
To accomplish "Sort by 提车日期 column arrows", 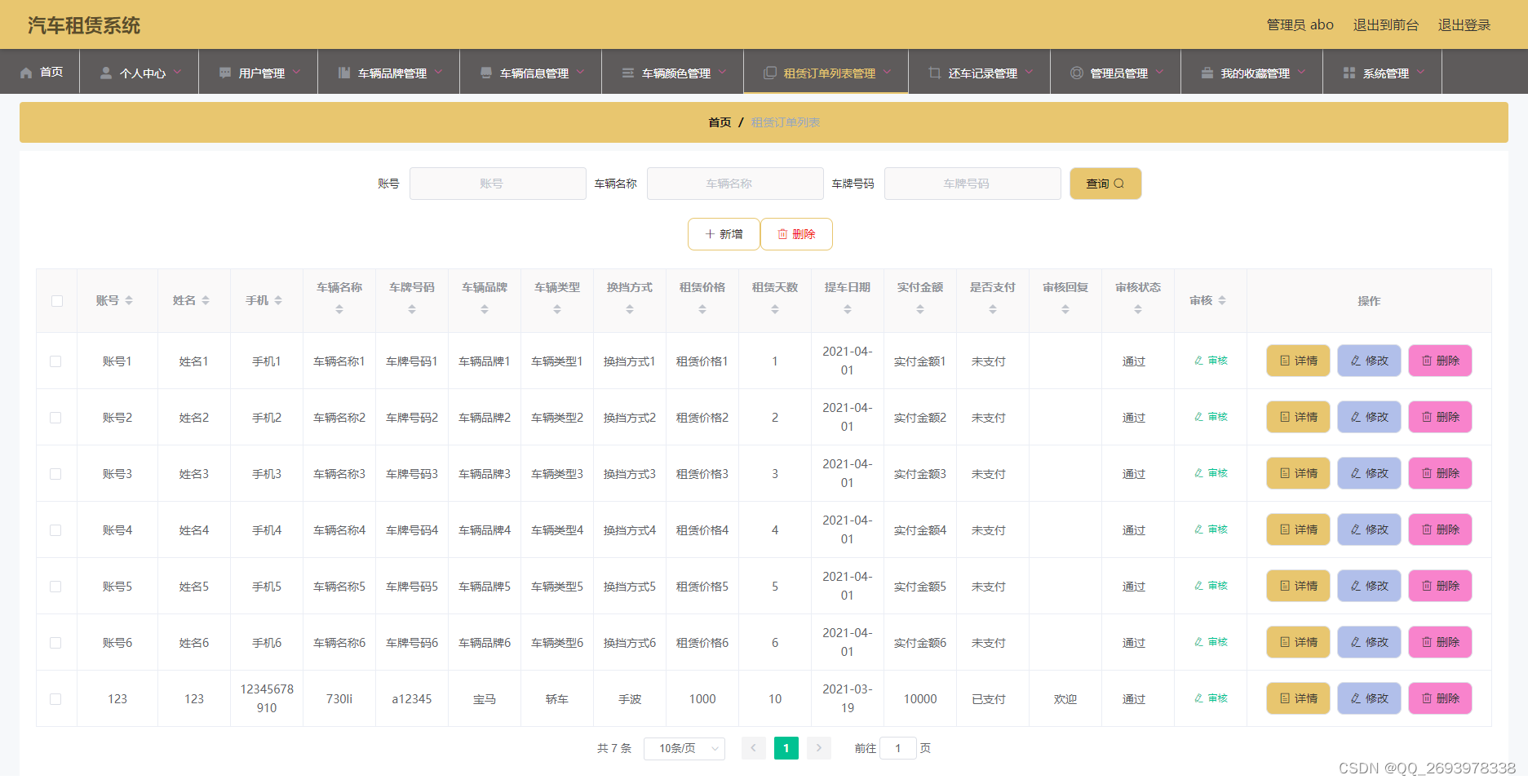I will coord(848,309).
